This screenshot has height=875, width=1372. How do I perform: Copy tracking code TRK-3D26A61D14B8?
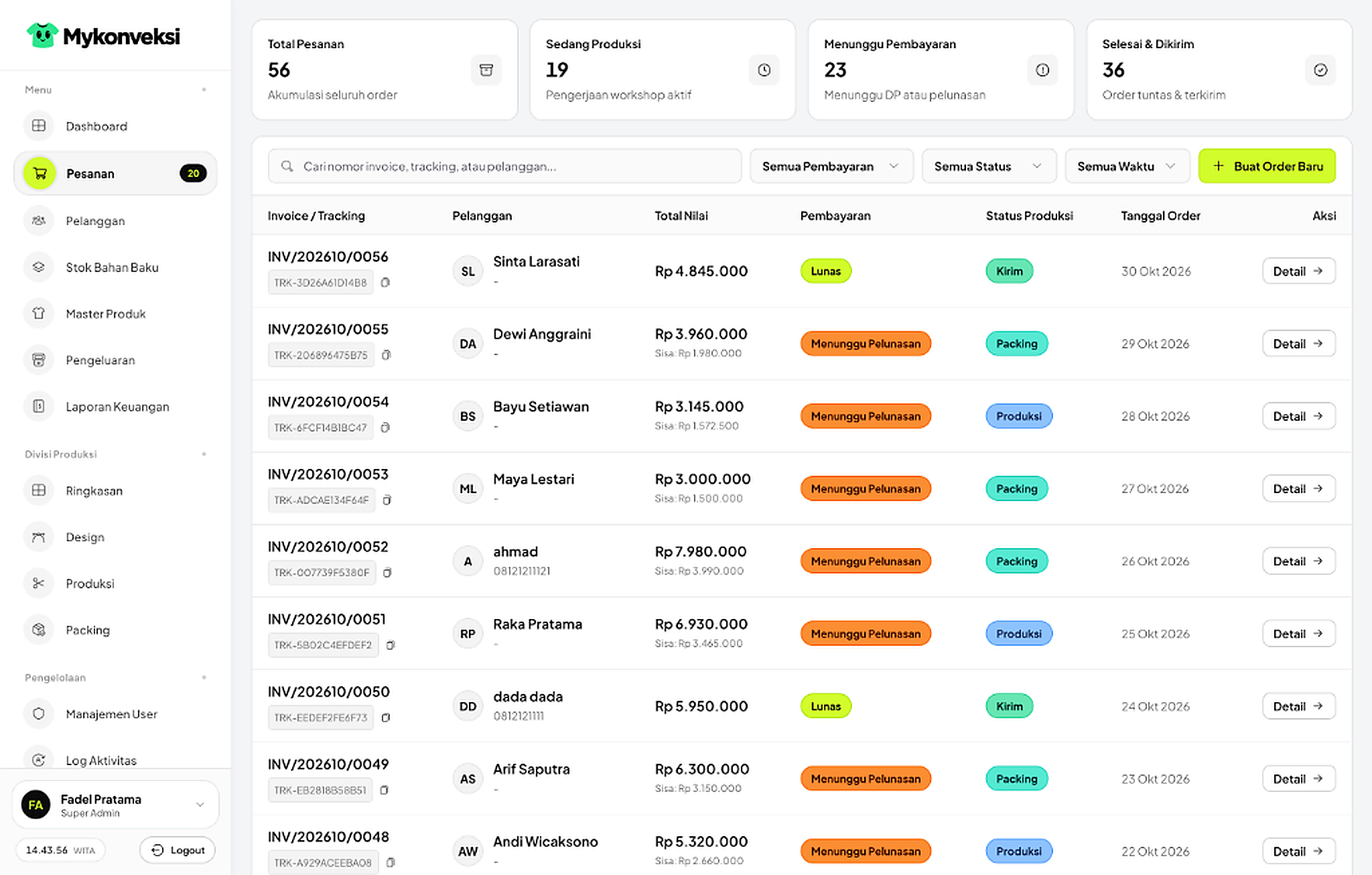click(385, 283)
